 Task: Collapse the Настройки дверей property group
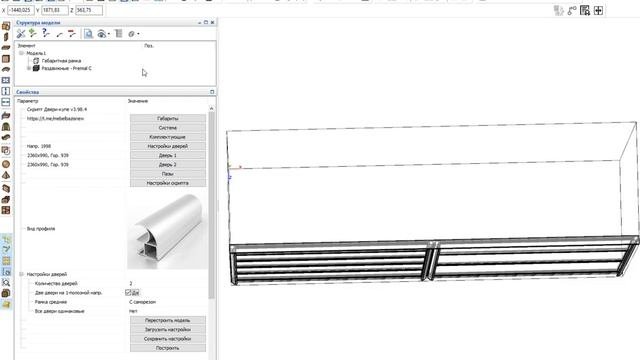coord(21,274)
